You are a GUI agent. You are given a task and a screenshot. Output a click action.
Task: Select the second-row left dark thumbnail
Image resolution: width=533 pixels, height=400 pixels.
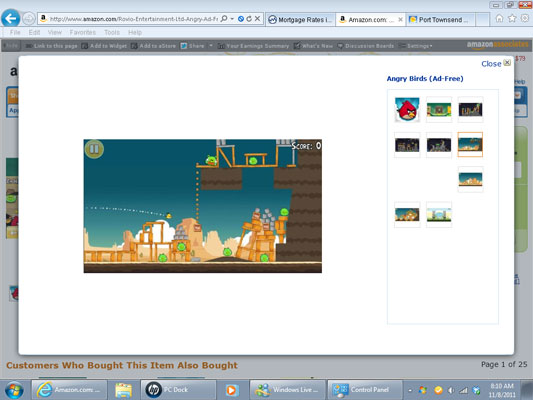[x=407, y=145]
